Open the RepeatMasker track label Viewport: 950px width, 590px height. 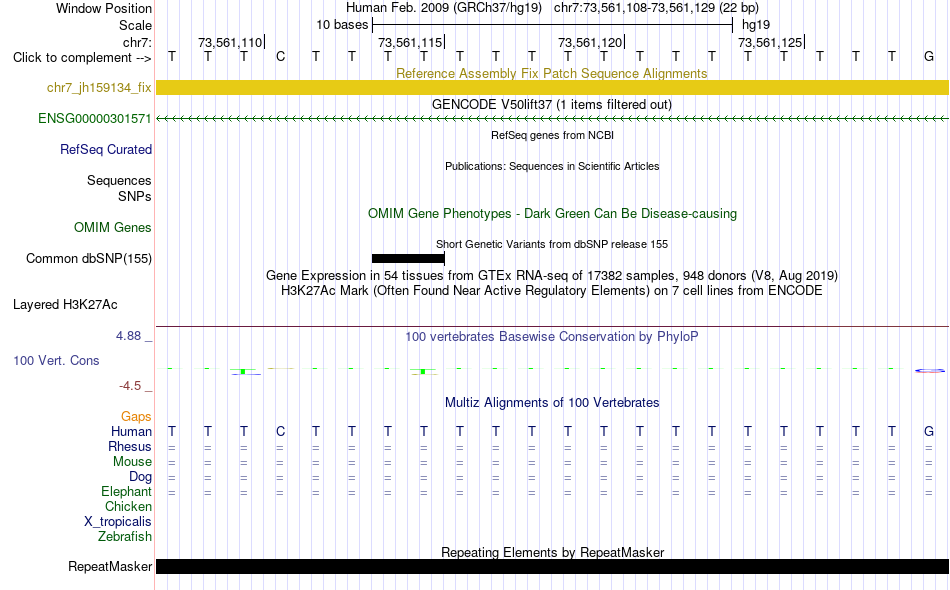pos(110,566)
